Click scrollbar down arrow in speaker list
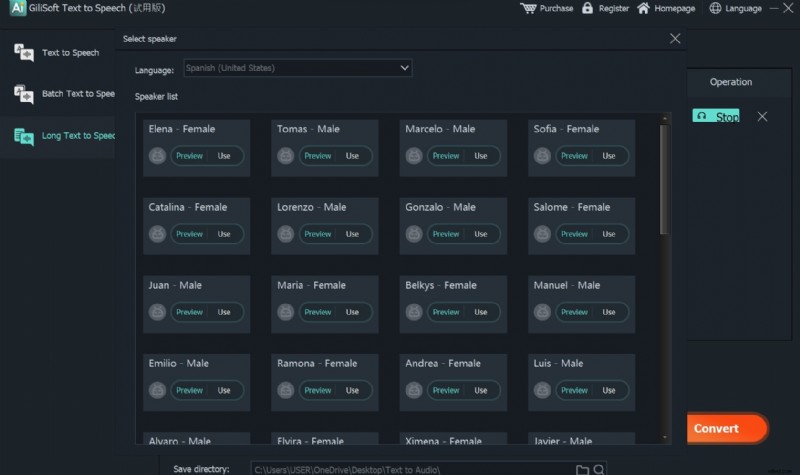 (x=664, y=437)
